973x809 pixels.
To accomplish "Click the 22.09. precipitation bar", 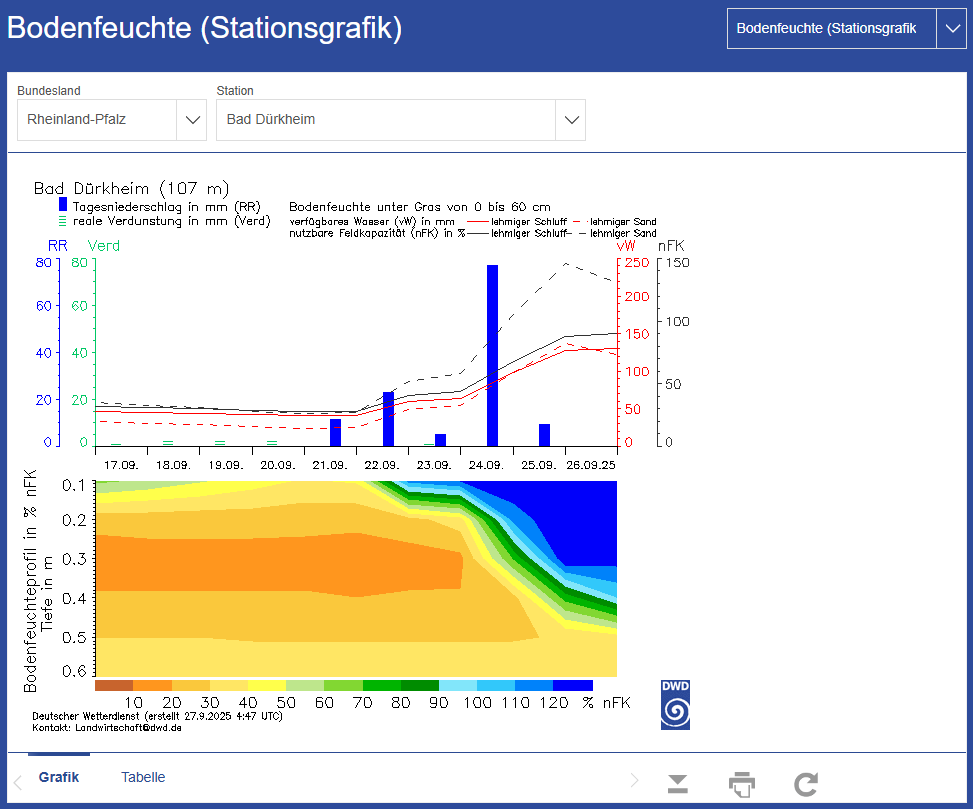I will click(x=388, y=419).
